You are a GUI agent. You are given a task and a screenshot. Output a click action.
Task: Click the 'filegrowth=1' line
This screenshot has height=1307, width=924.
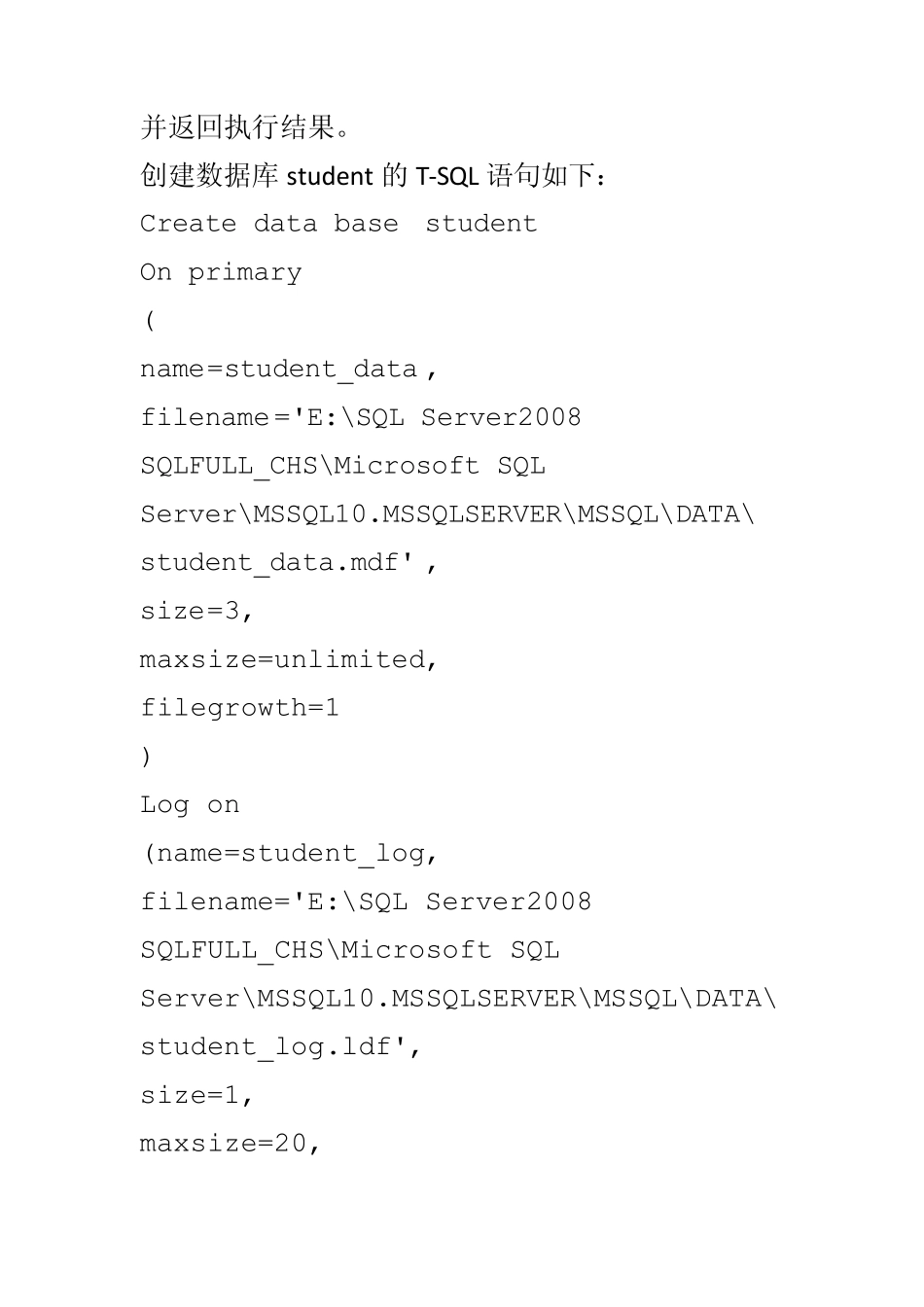239,708
